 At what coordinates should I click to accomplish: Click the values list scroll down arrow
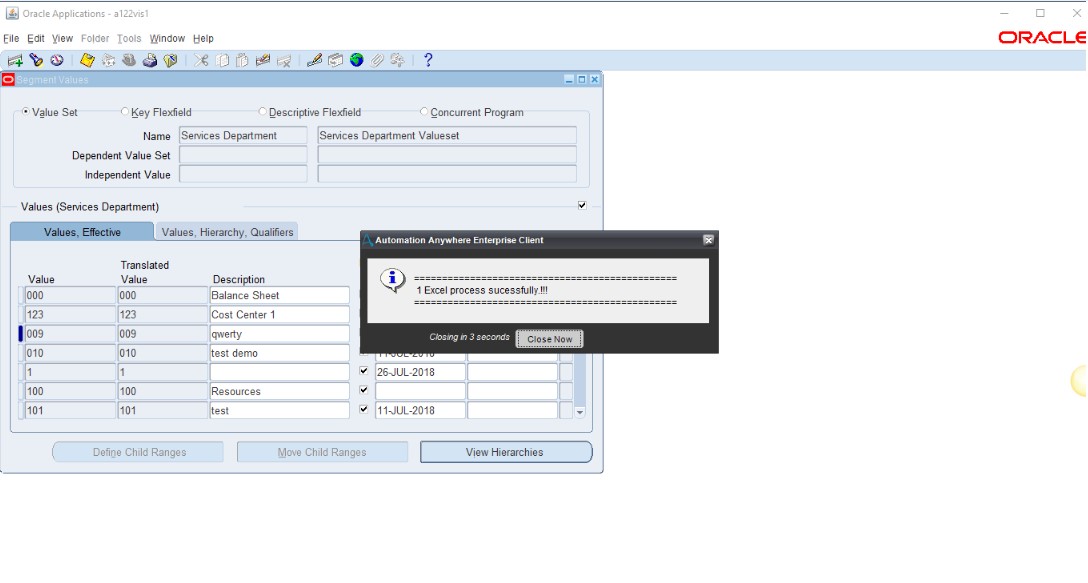(x=579, y=412)
